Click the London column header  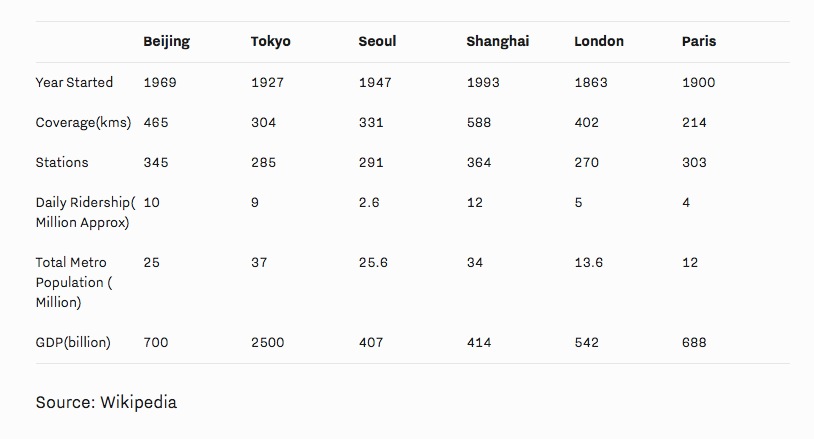(598, 42)
